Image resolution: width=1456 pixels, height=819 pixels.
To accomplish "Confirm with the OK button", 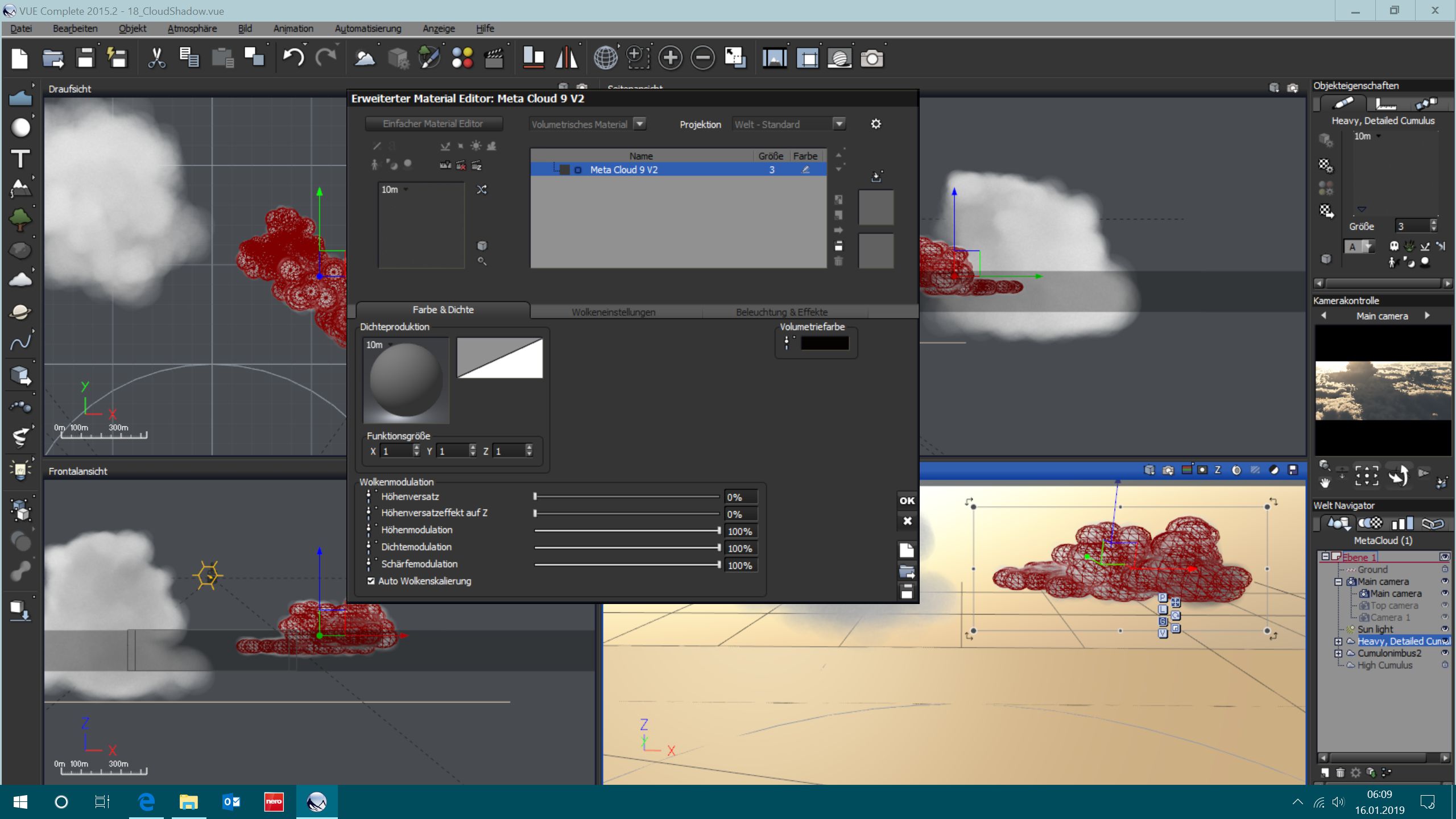I will point(907,500).
